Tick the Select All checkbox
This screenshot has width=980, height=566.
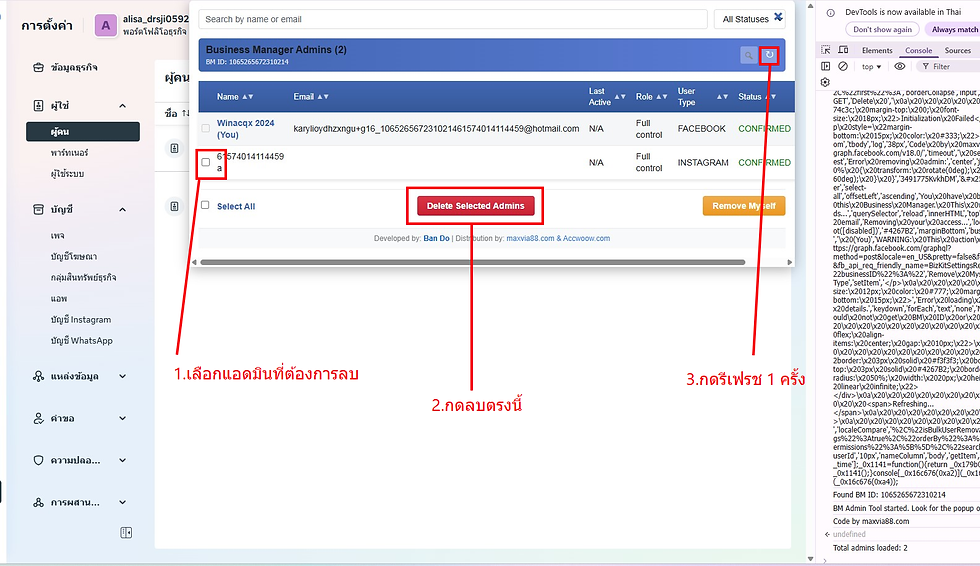(205, 205)
